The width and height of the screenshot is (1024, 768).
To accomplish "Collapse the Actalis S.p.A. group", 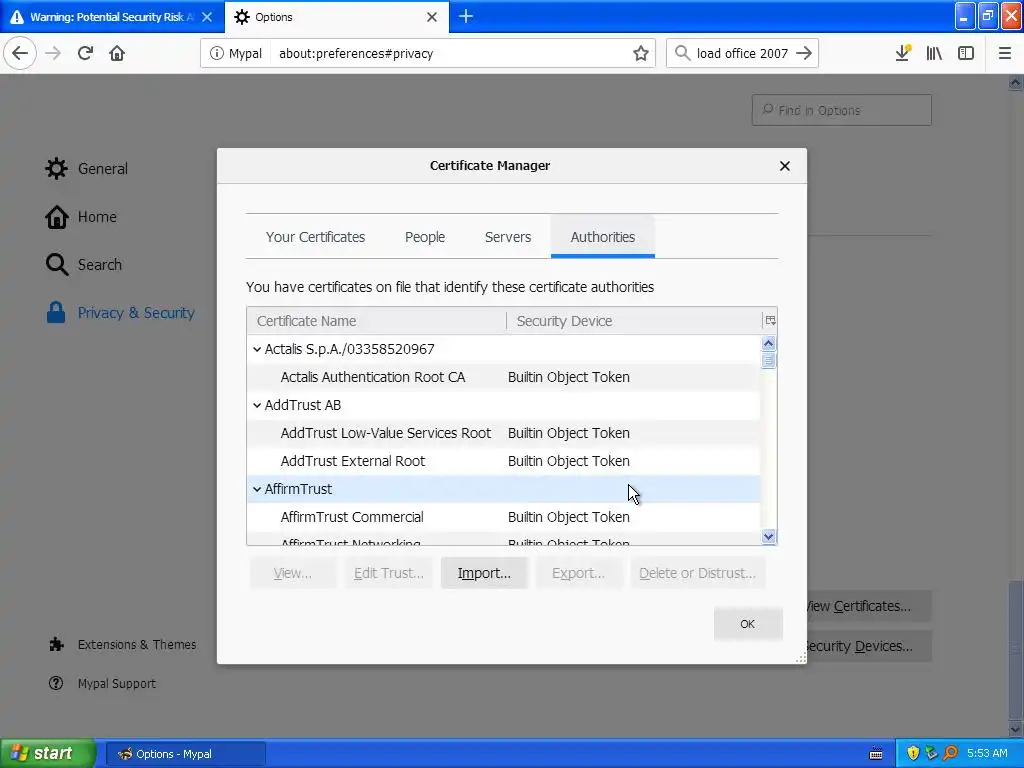I will (x=257, y=349).
